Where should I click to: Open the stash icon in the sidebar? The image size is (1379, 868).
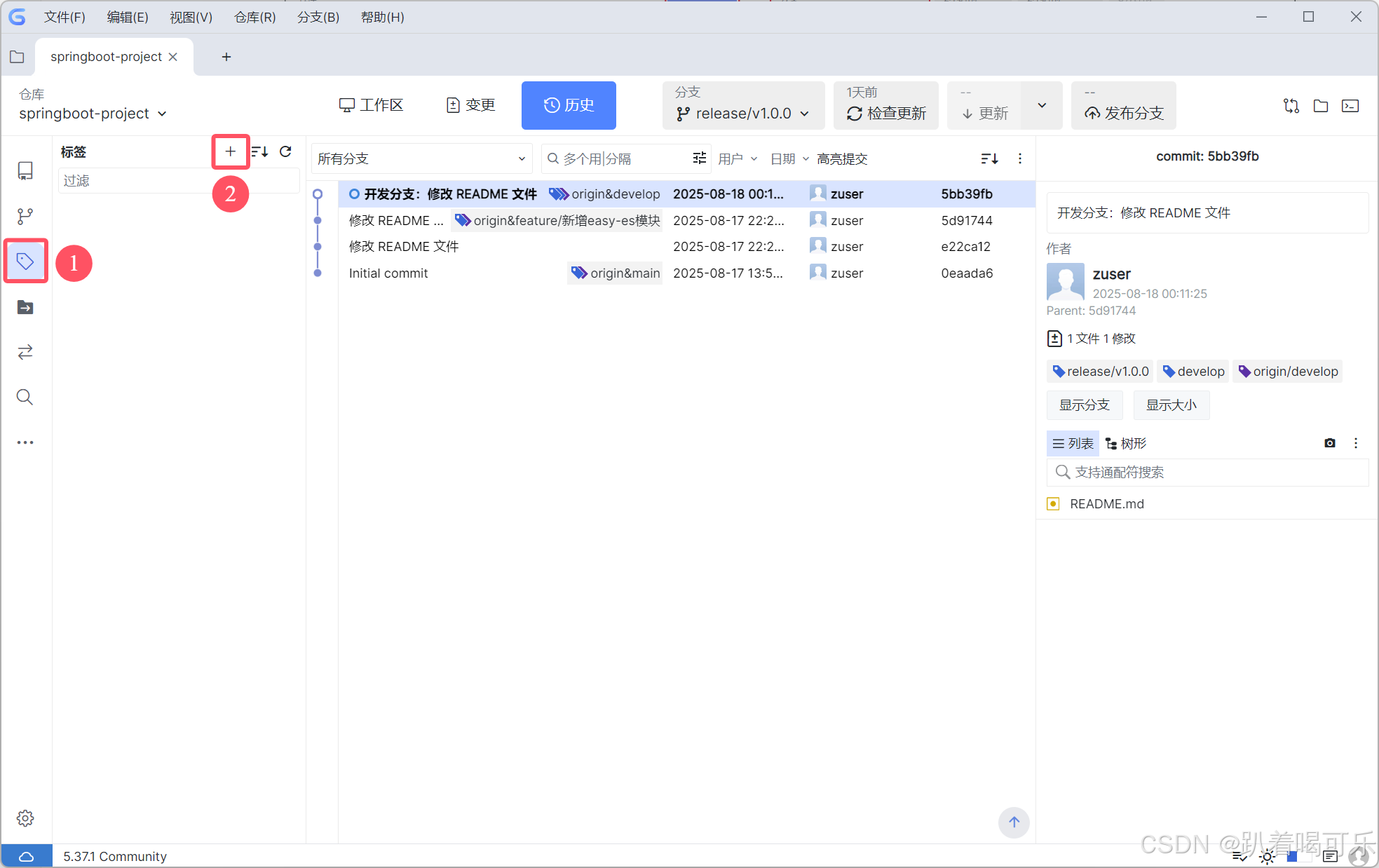pyautogui.click(x=25, y=307)
